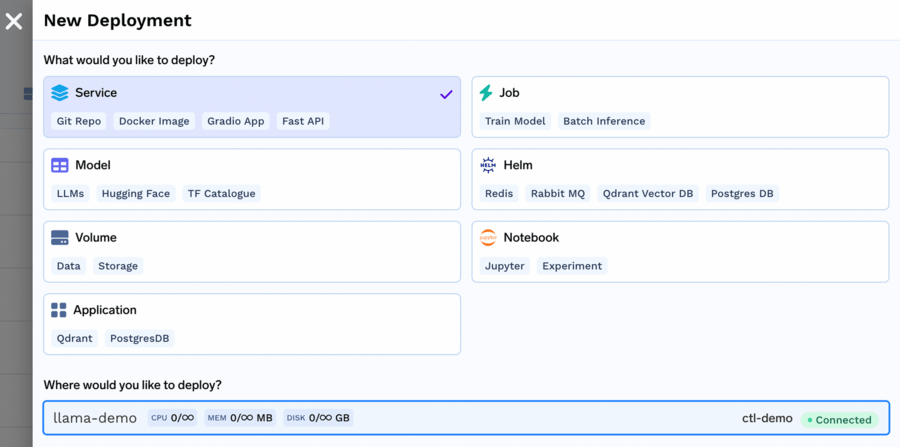The height and width of the screenshot is (447, 900).
Task: Click the CPU 0/∞ usage badge
Action: pos(172,418)
